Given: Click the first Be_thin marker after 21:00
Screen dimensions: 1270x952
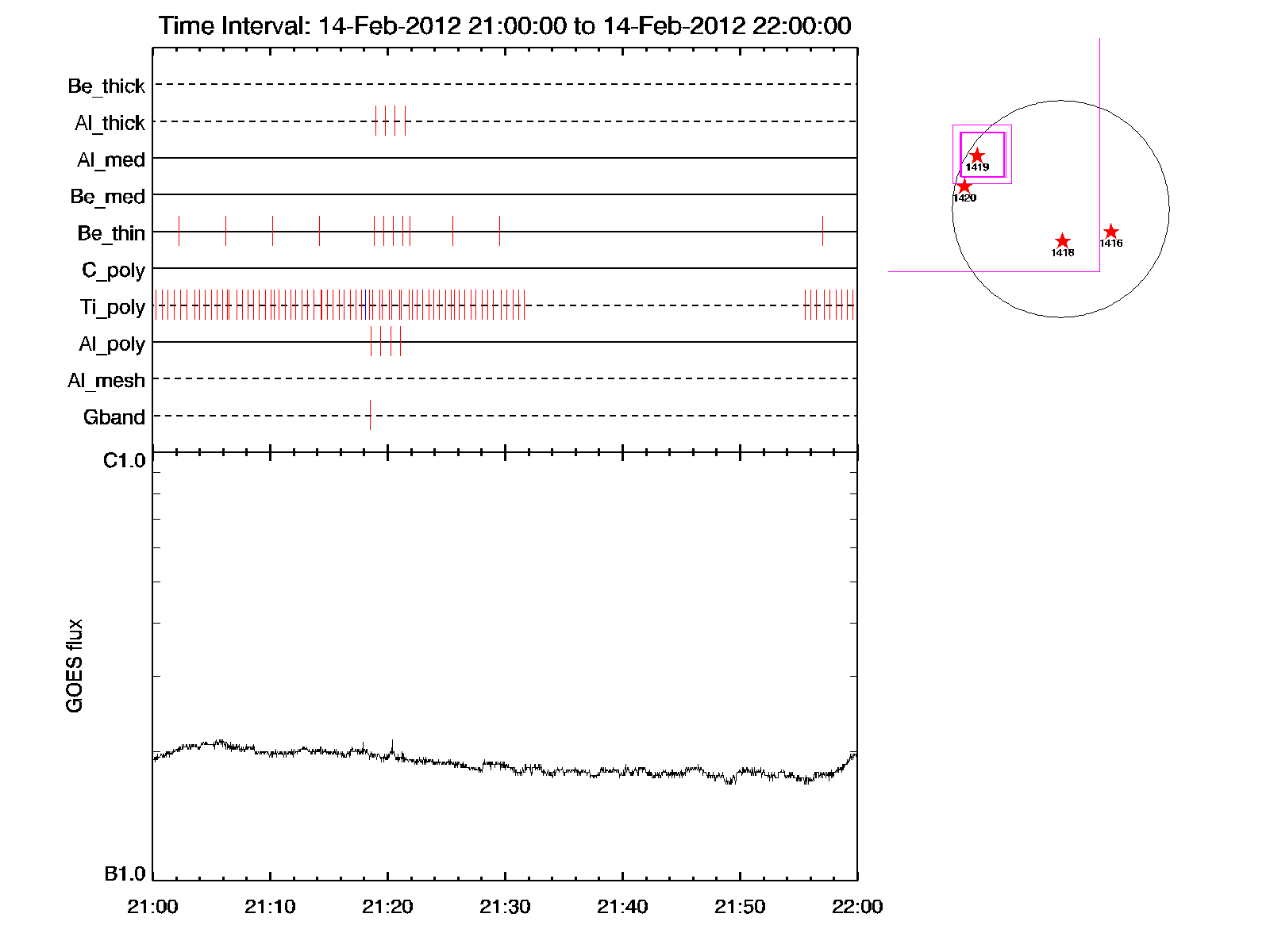Looking at the screenshot, I should (179, 231).
